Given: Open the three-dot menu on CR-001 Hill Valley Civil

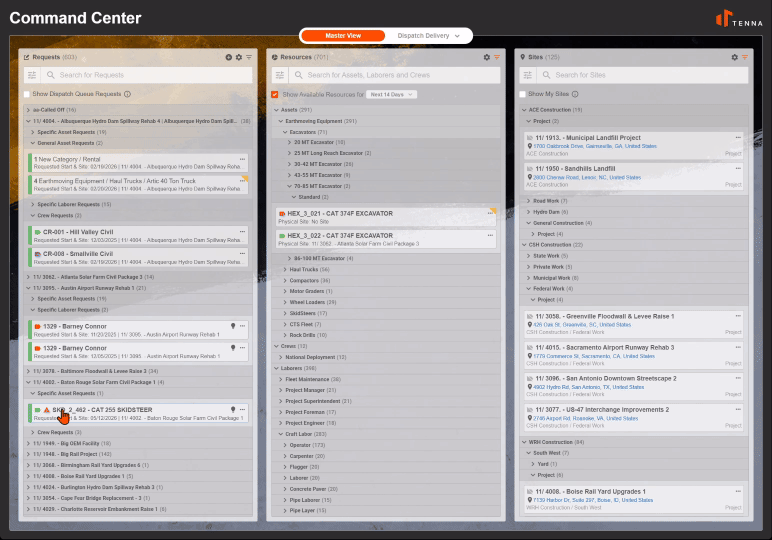Looking at the screenshot, I should [x=242, y=231].
